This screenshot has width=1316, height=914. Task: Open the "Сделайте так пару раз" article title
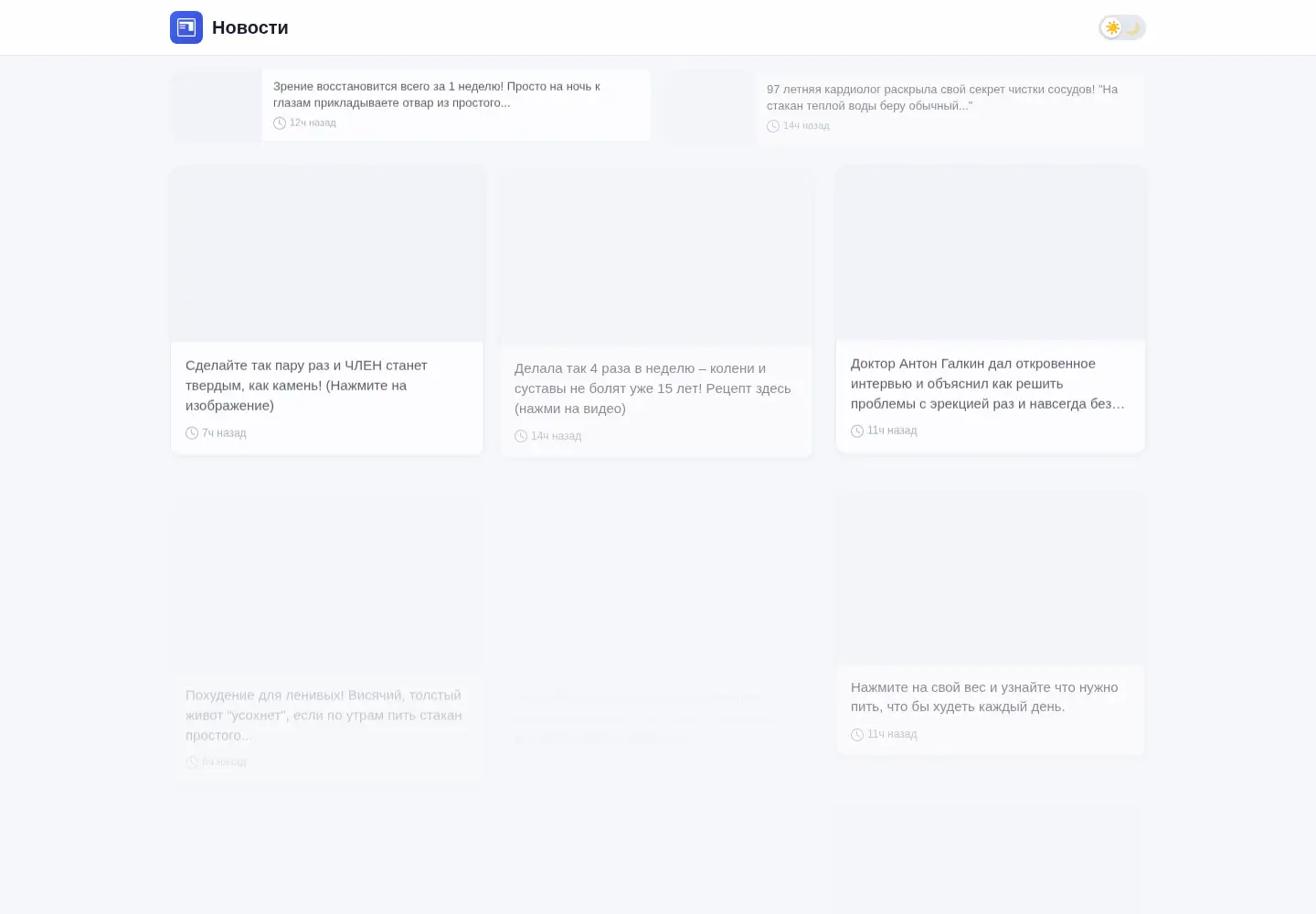[x=306, y=385]
